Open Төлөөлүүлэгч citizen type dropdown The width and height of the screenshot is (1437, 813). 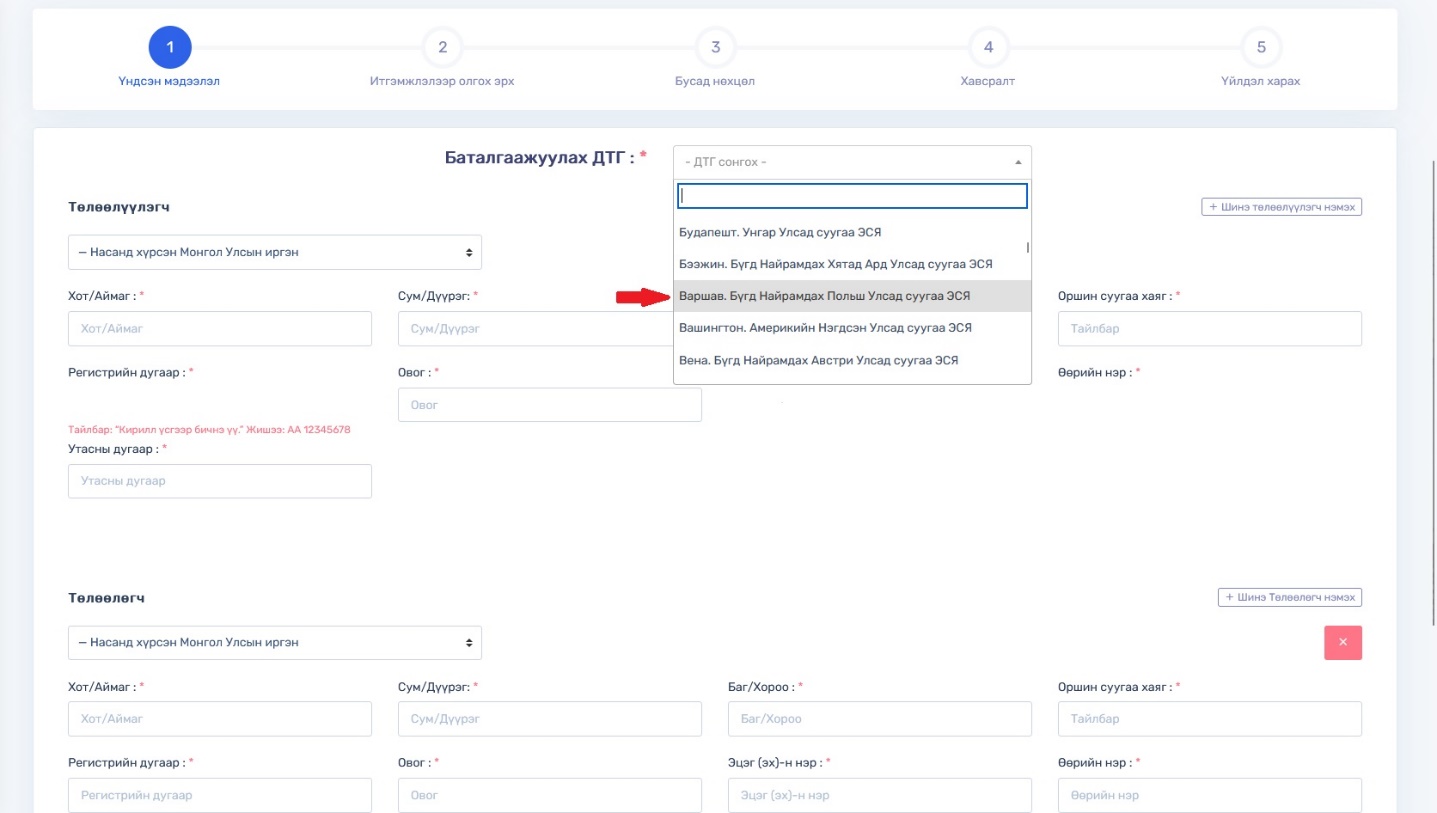click(274, 253)
